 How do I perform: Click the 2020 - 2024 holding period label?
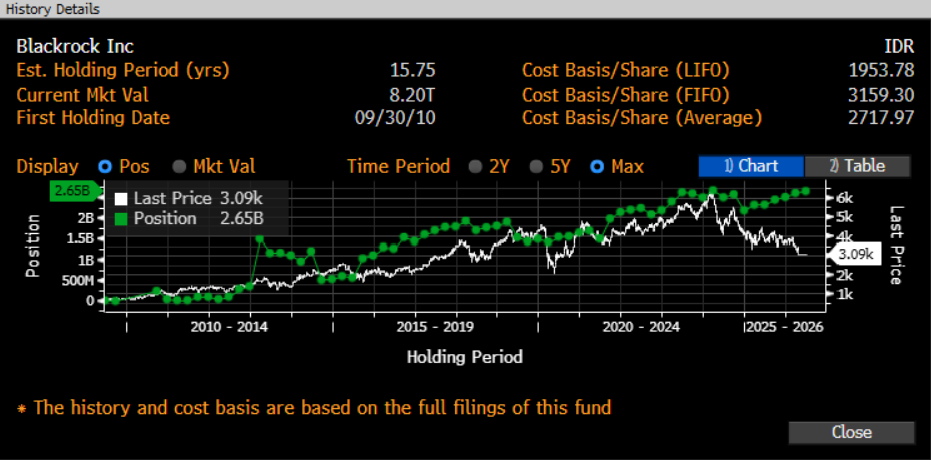[641, 327]
